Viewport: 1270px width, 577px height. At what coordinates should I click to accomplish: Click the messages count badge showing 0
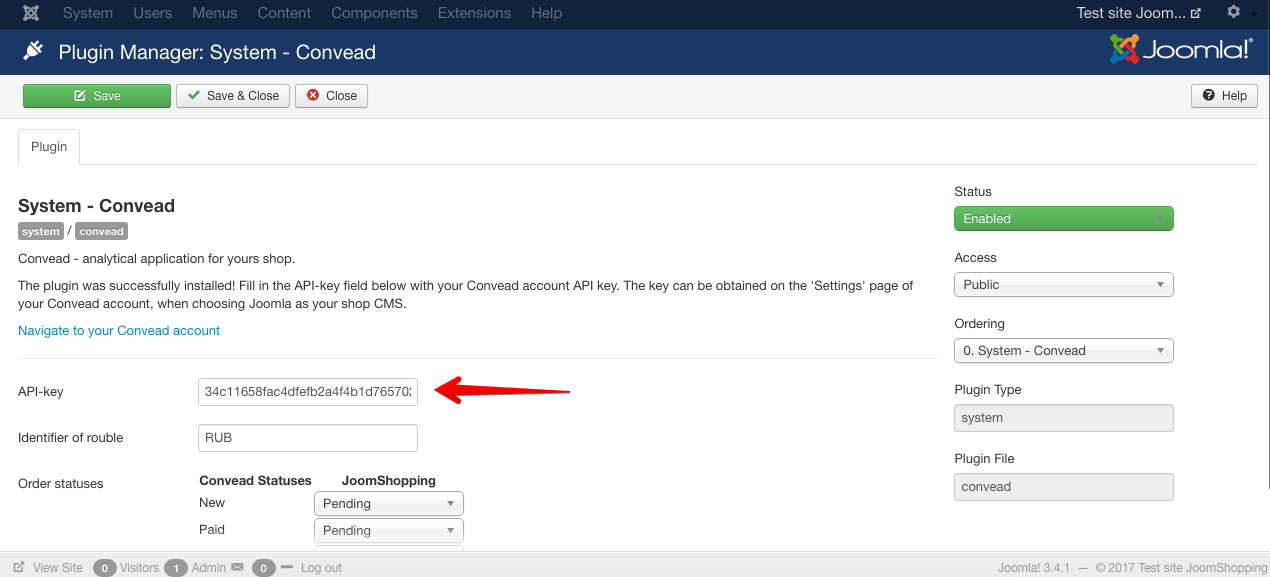[x=263, y=568]
